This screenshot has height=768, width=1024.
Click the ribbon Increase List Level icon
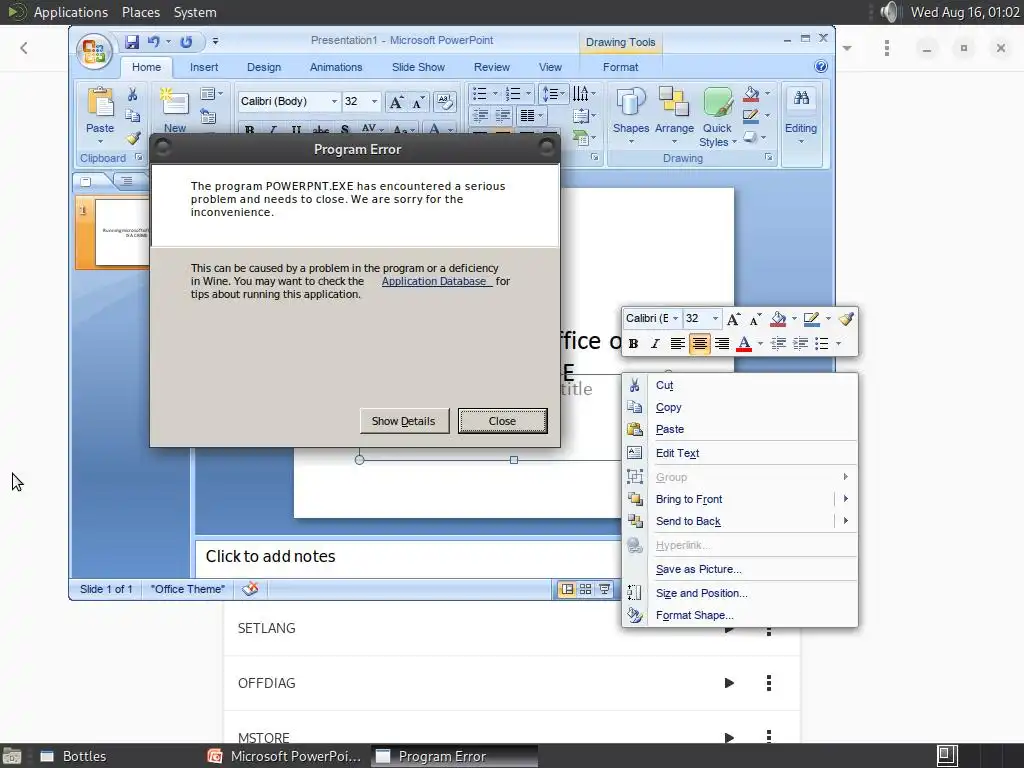pos(503,116)
